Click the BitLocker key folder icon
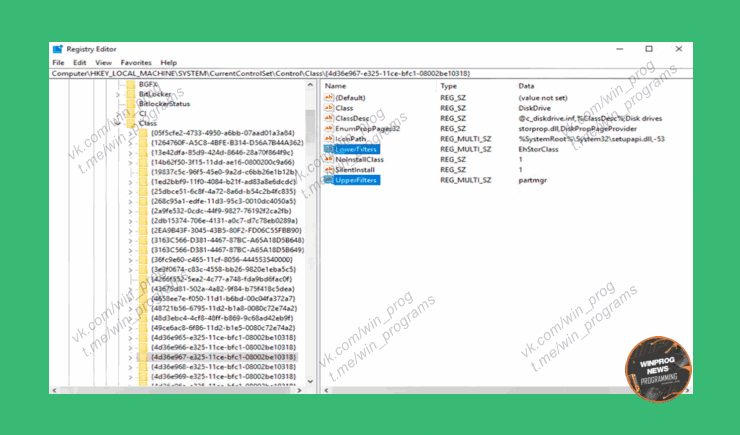 pos(131,94)
